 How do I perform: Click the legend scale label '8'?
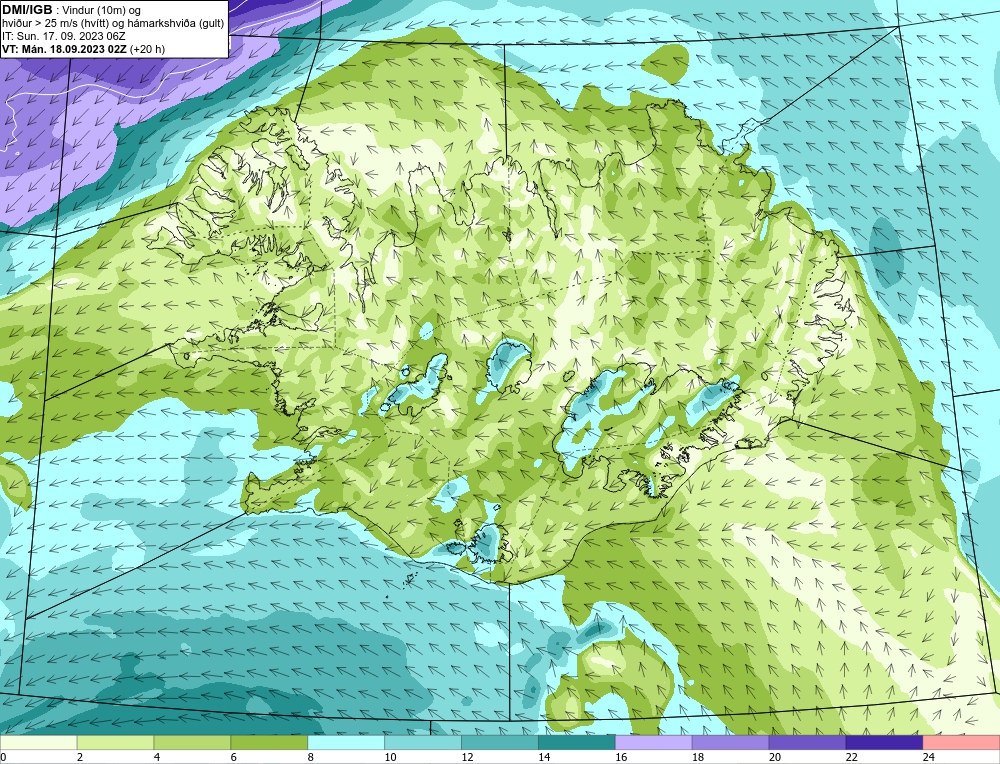[x=311, y=758]
